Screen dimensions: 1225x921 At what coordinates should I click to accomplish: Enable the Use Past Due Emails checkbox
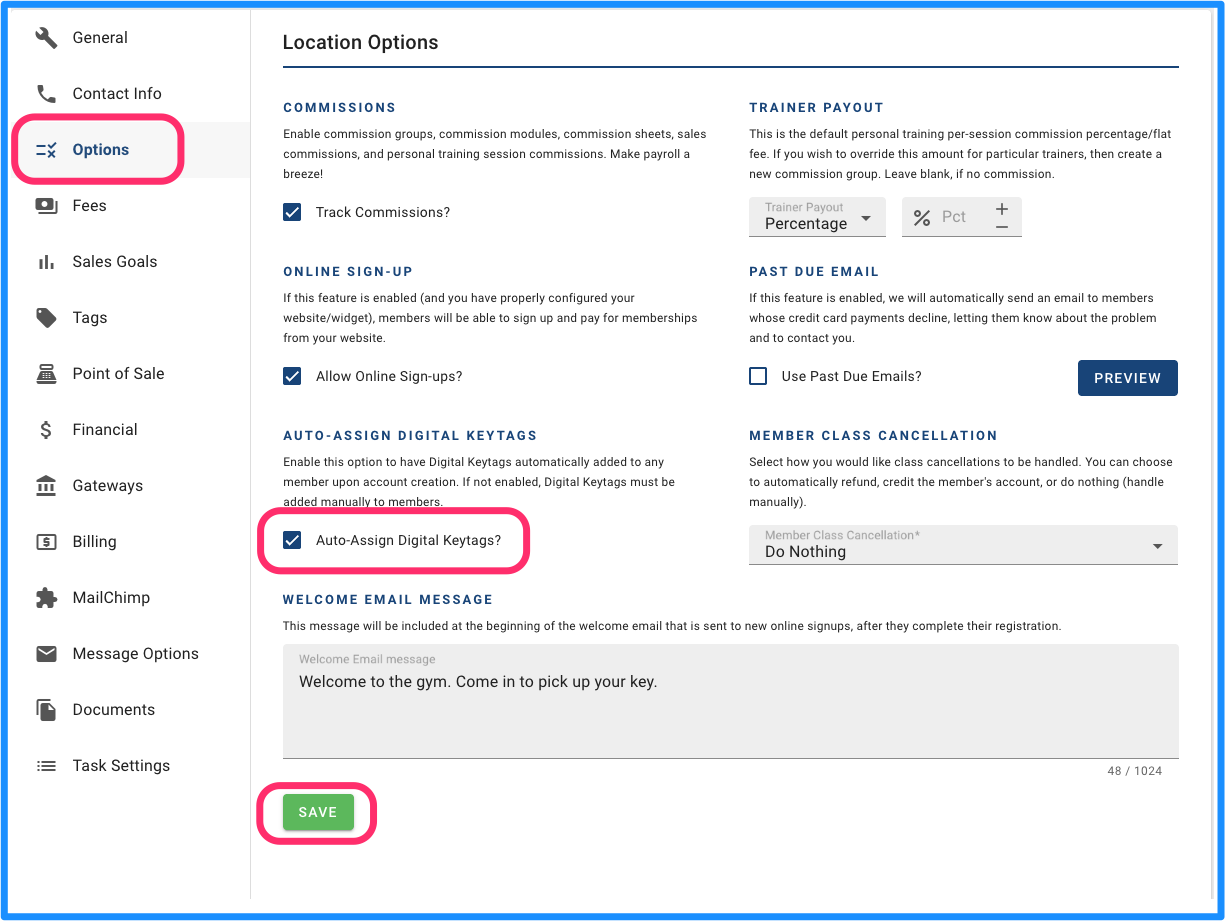(758, 376)
